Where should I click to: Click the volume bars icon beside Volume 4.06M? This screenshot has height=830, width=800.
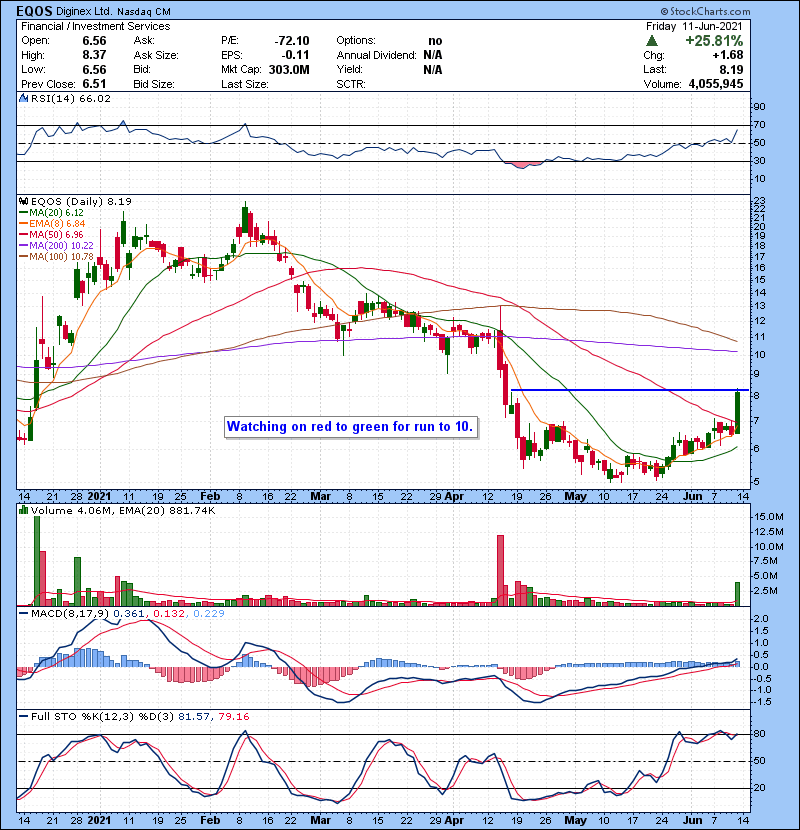pos(24,510)
